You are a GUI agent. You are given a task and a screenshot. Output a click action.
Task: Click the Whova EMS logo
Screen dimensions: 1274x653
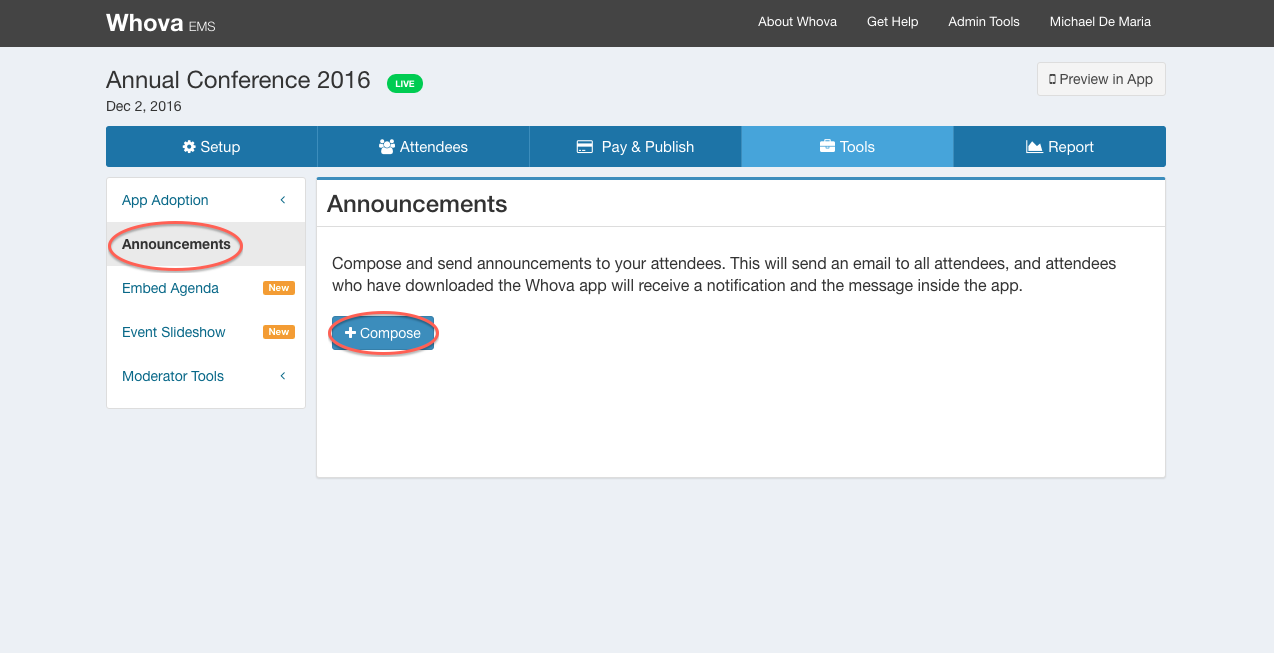tap(160, 23)
